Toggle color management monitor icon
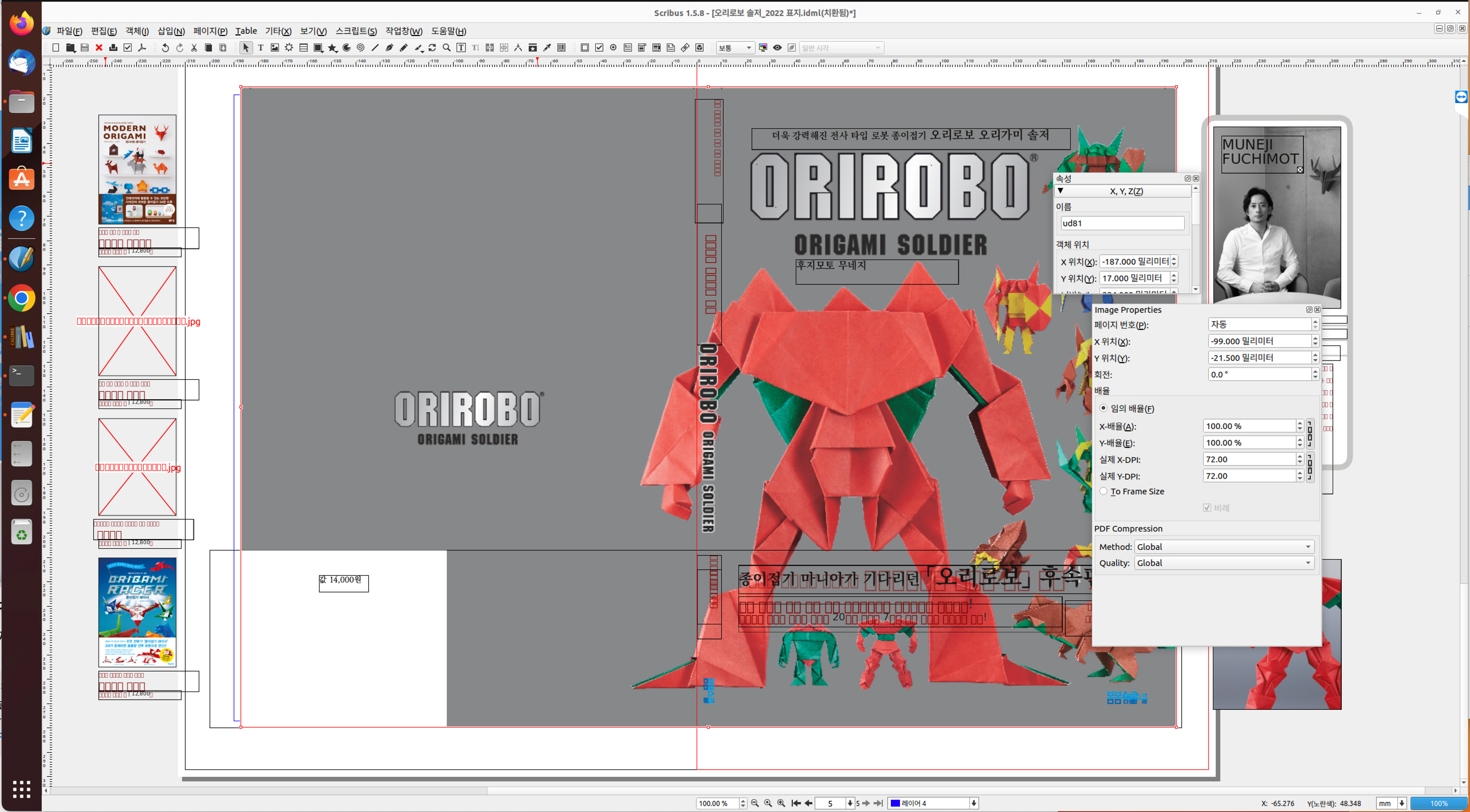This screenshot has width=1470, height=812. [763, 48]
